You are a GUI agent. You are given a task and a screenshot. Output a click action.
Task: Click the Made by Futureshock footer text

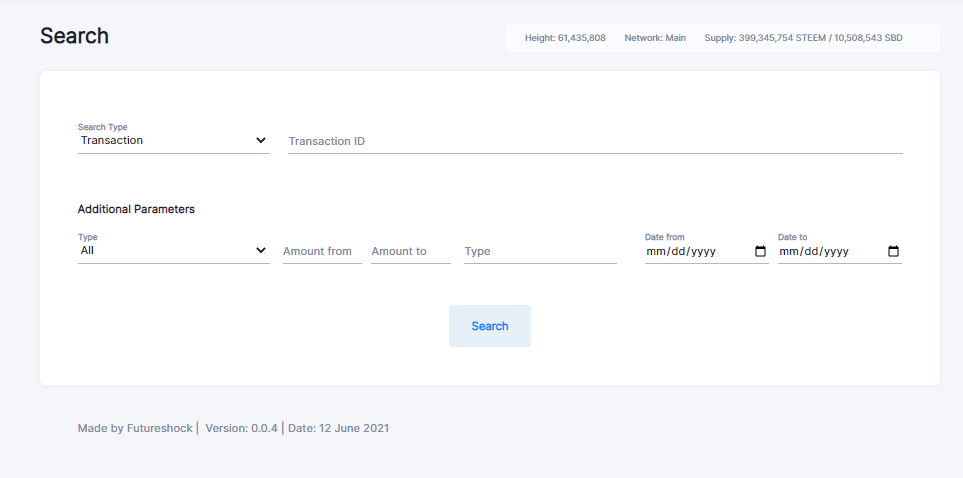135,428
